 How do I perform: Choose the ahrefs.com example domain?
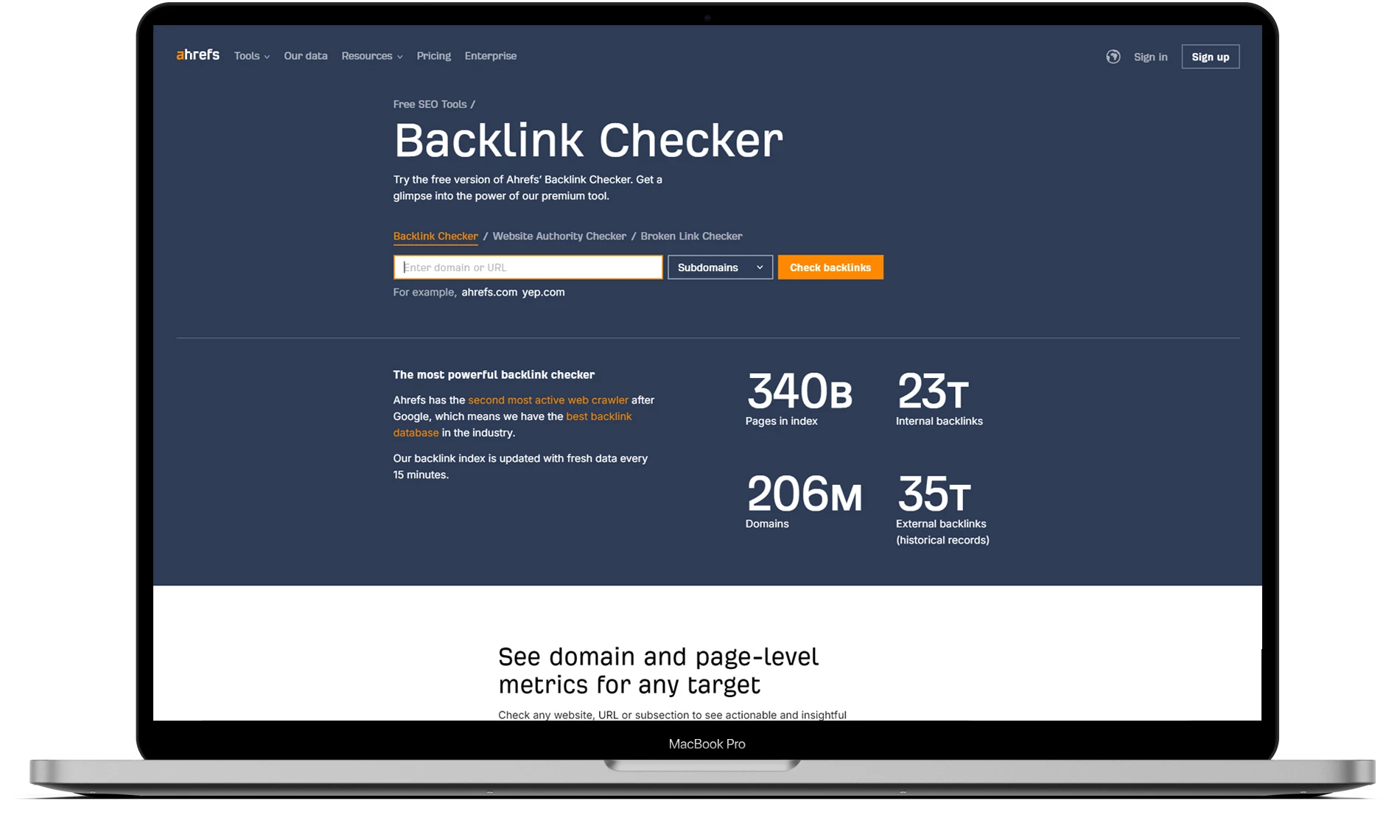(489, 293)
